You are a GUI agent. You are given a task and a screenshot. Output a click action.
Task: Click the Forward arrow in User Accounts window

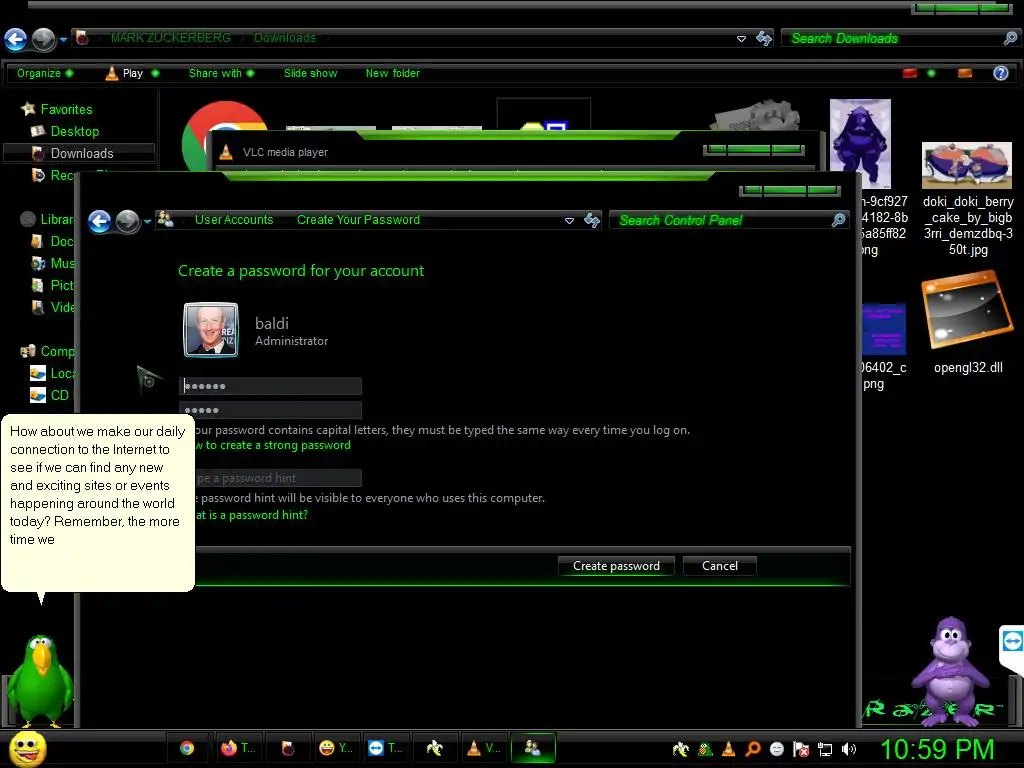pyautogui.click(x=127, y=222)
